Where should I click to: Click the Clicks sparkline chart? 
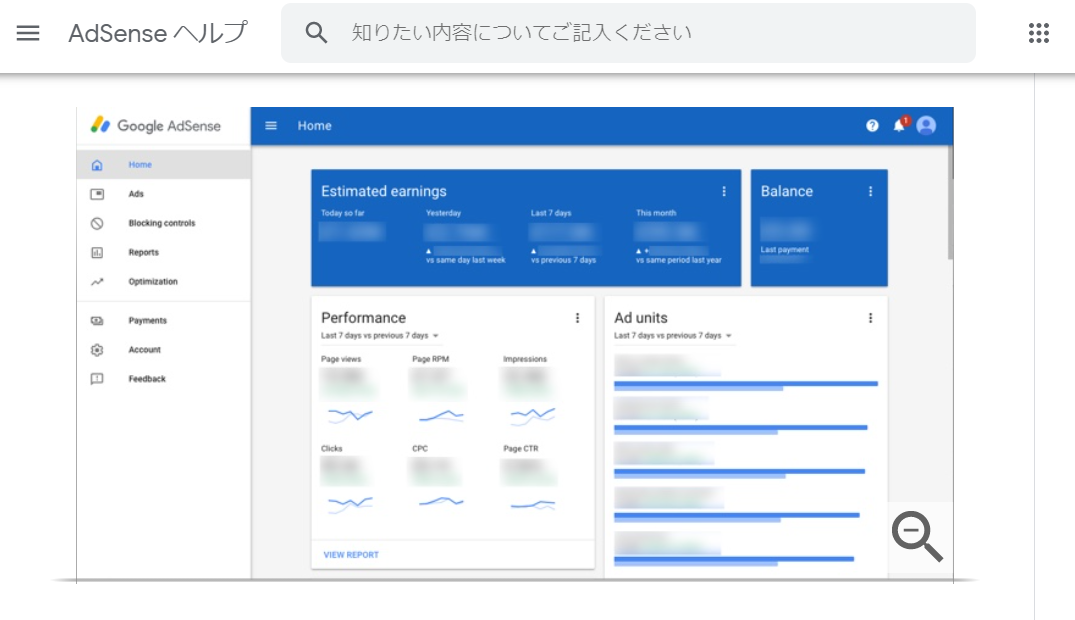(x=350, y=504)
